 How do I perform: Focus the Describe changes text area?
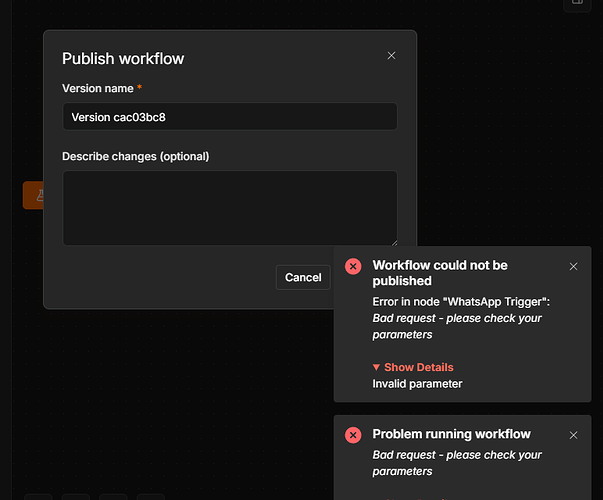230,208
